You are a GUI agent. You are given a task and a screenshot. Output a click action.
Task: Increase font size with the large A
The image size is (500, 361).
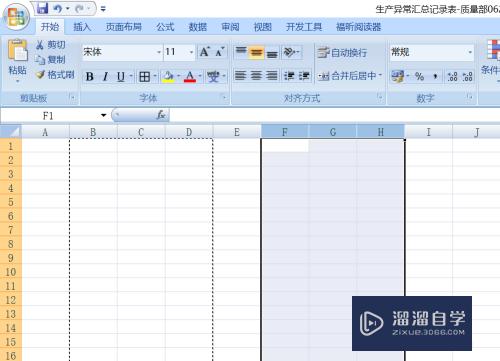point(204,52)
